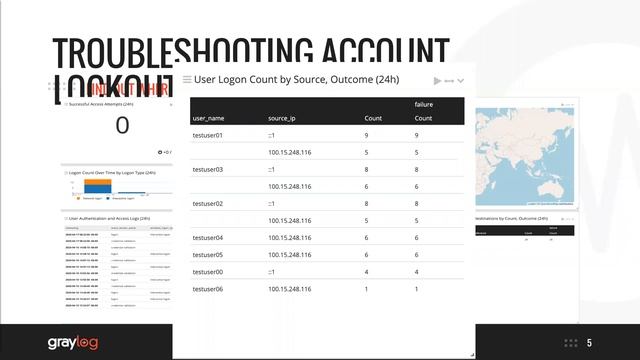
Task: Click the play icon on User Logon Count widget
Action: coord(437,81)
